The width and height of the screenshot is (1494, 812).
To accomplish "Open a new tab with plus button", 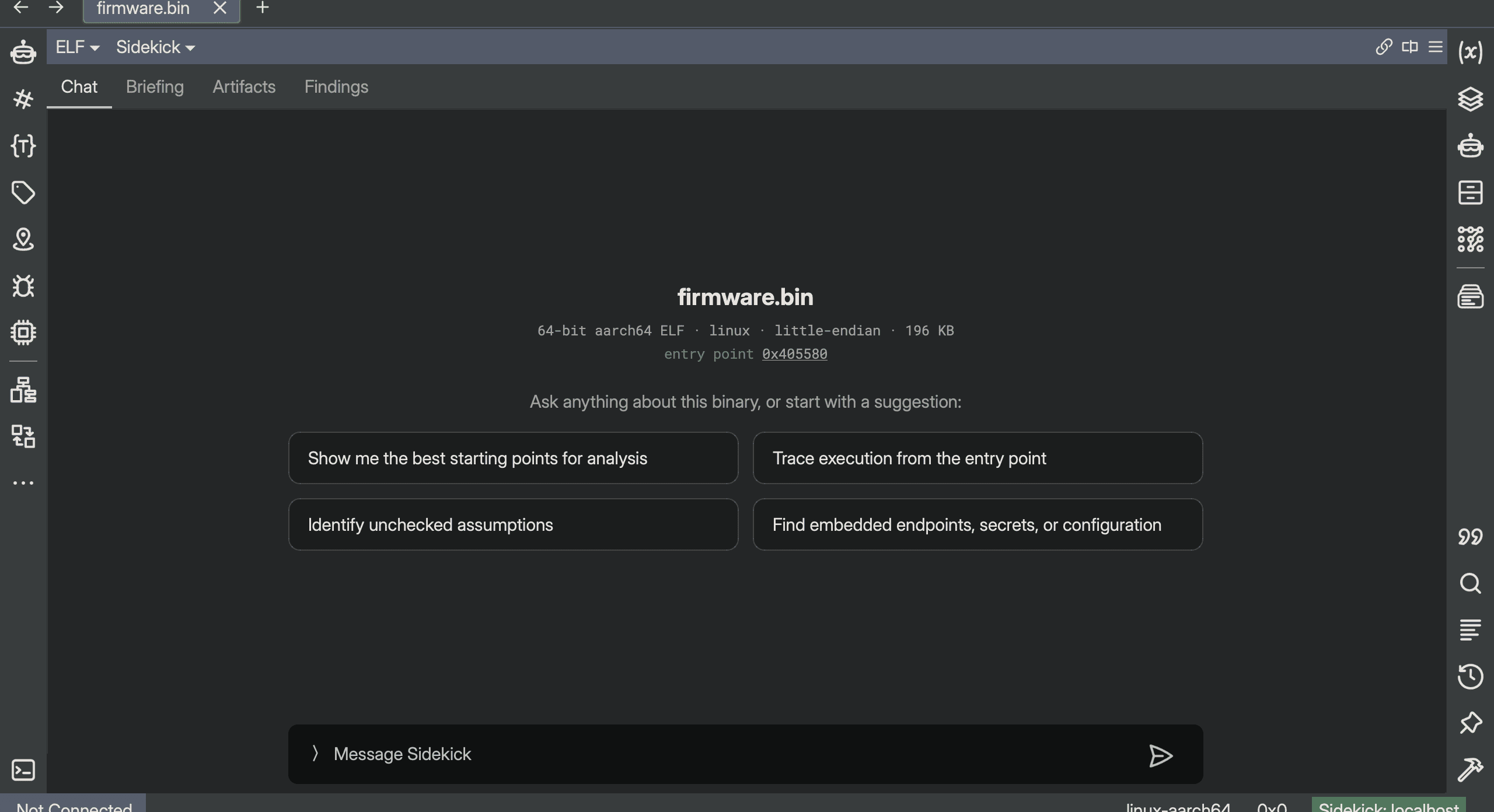I will point(263,8).
